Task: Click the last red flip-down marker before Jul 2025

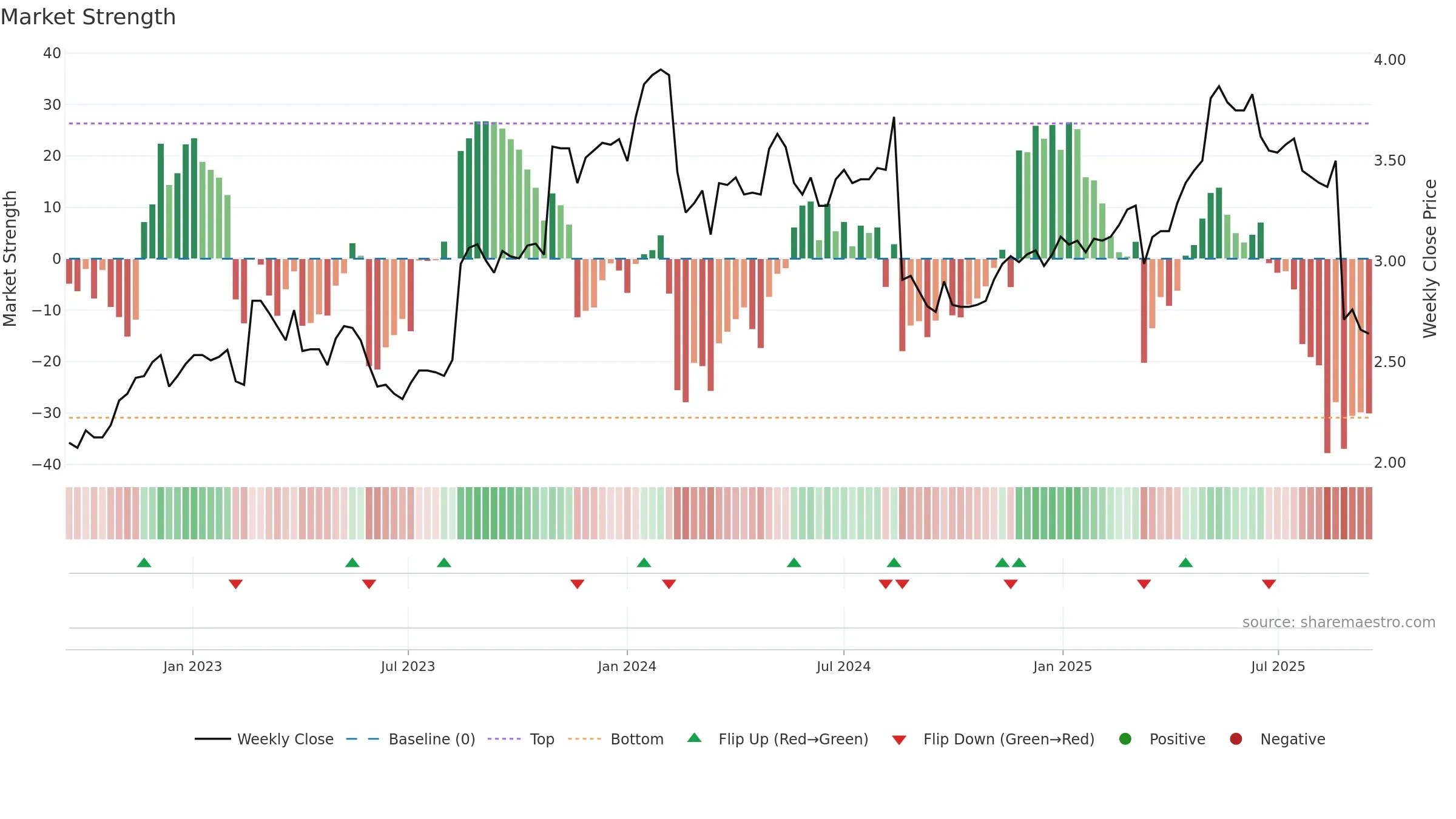Action: 1269,584
